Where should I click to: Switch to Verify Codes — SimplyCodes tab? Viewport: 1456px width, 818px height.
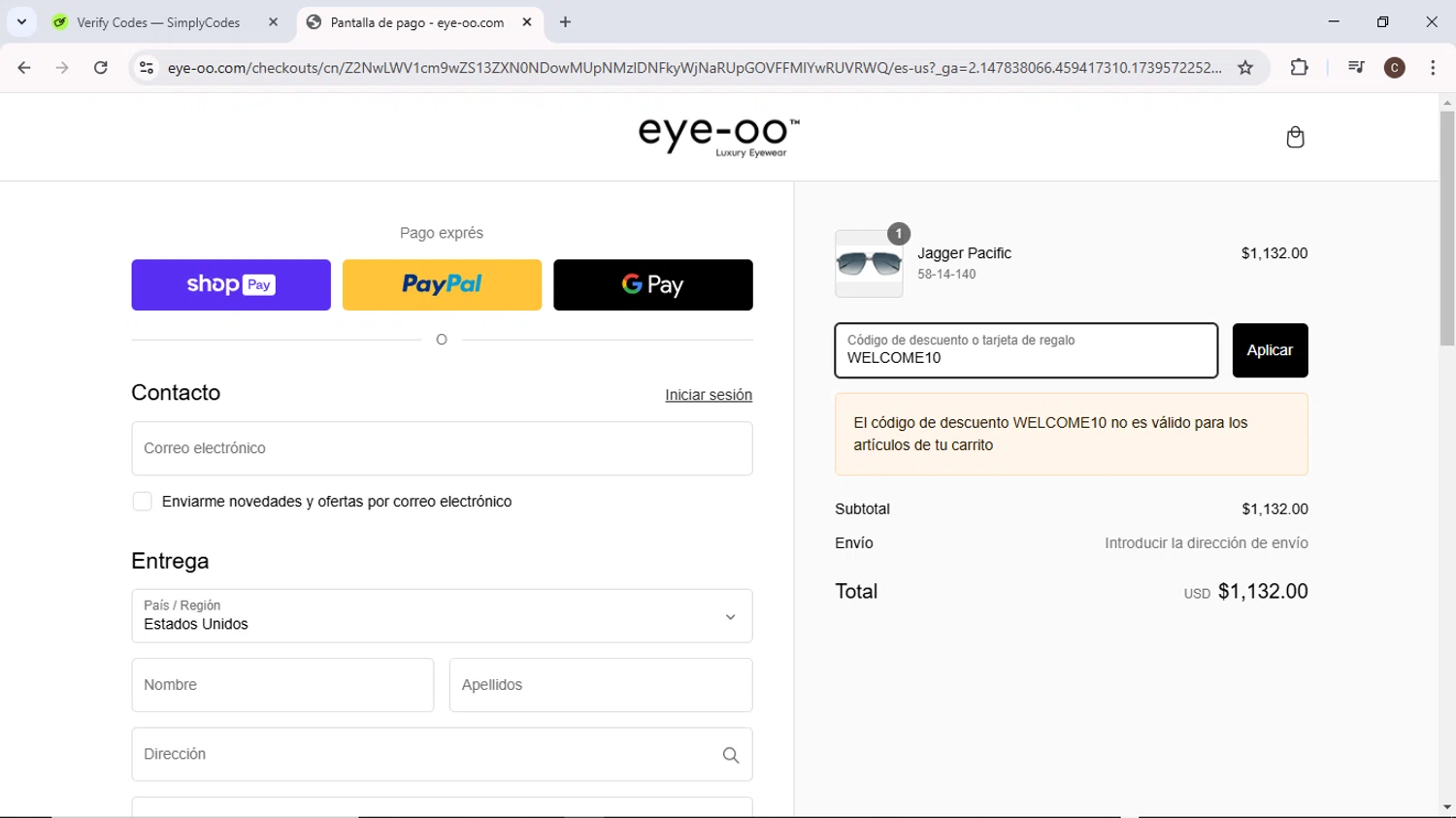pyautogui.click(x=158, y=22)
